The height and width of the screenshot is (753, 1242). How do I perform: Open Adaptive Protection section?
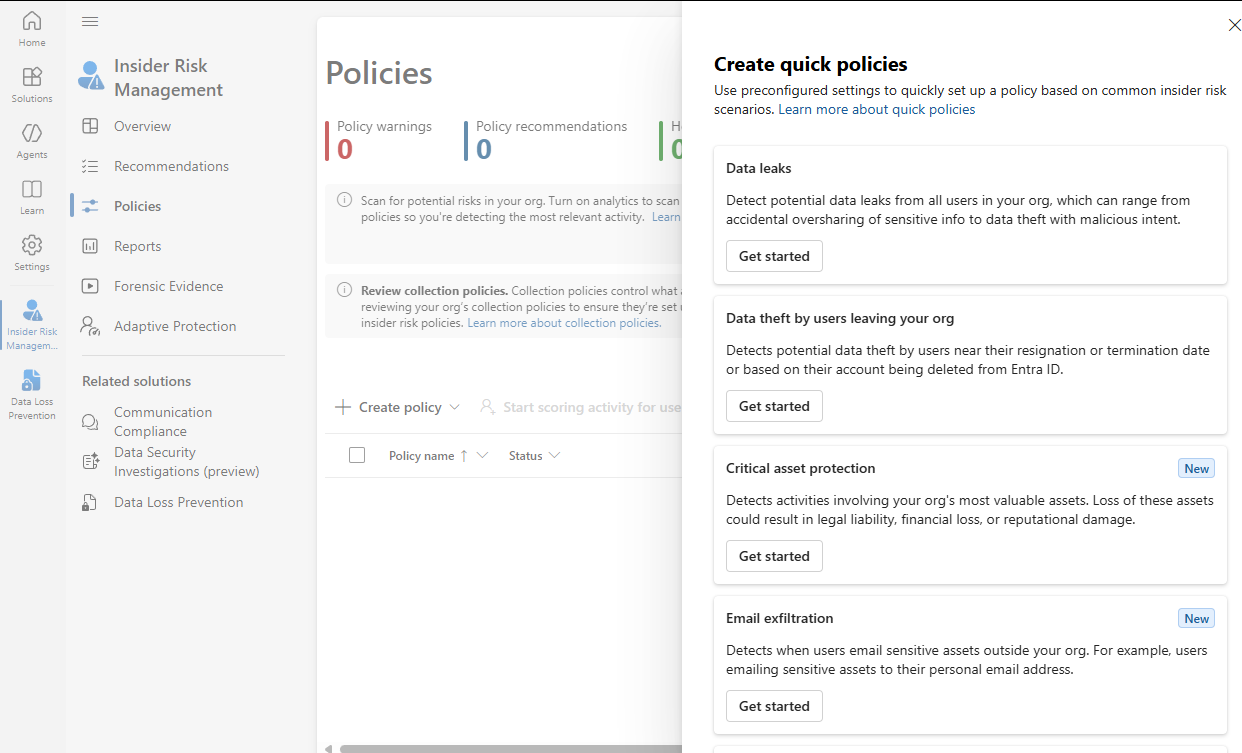(175, 326)
